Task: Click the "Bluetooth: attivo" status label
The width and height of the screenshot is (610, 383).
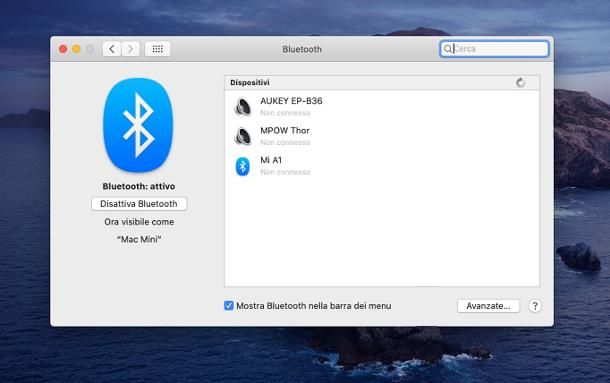Action: click(x=138, y=186)
